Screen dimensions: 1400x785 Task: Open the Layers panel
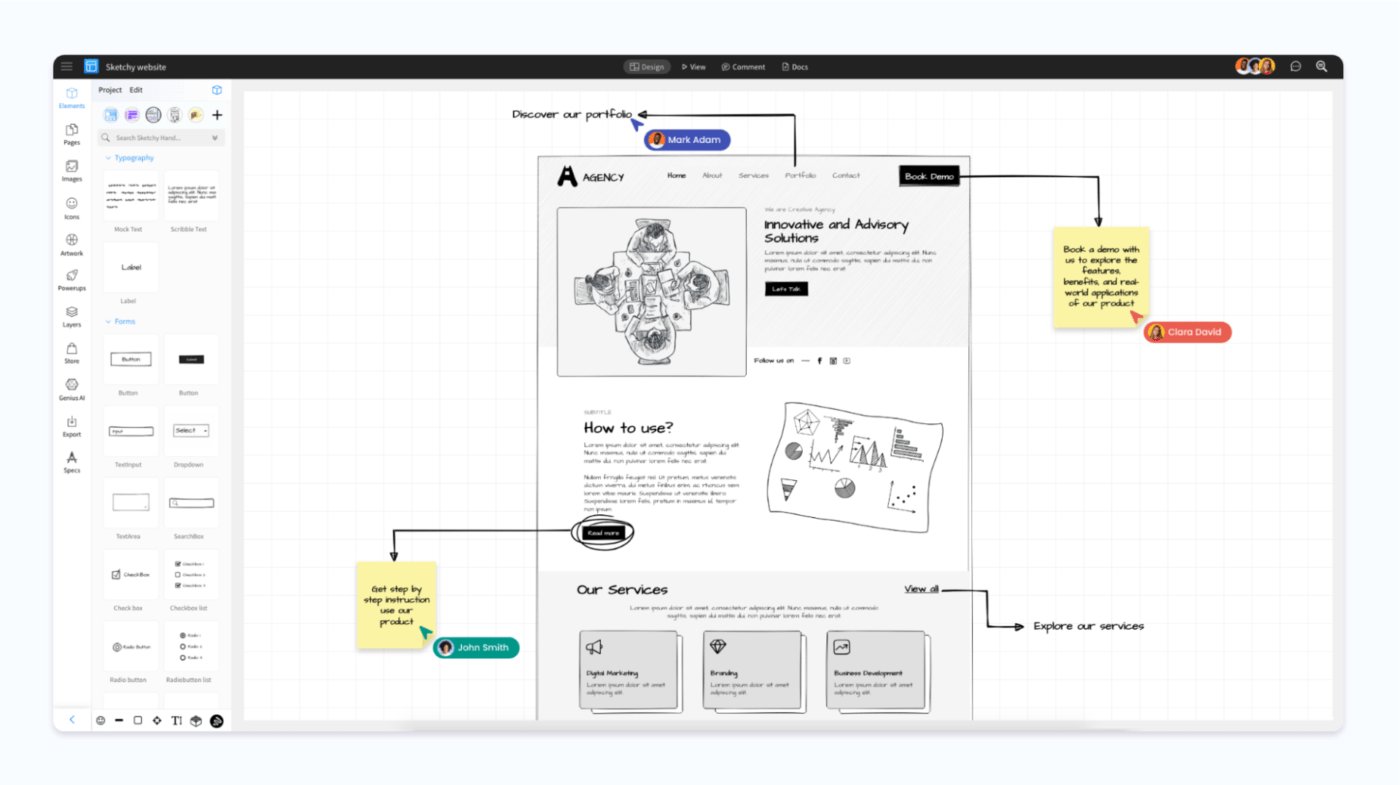pyautogui.click(x=72, y=317)
